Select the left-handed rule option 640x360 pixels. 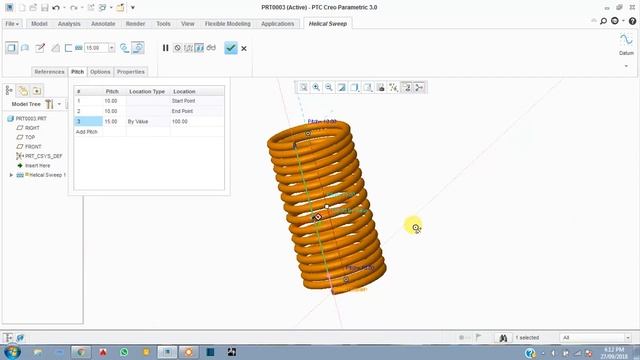point(124,48)
